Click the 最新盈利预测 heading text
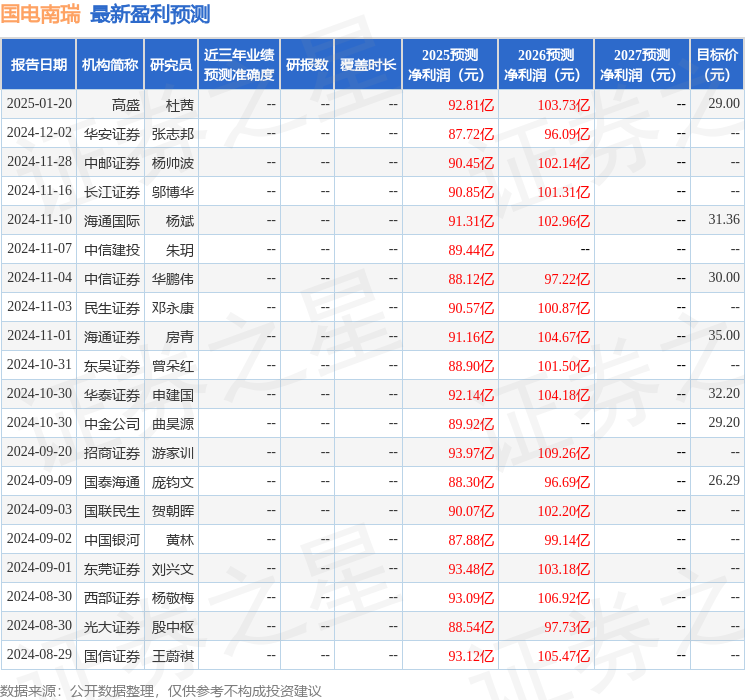Image resolution: width=745 pixels, height=700 pixels. (150, 14)
